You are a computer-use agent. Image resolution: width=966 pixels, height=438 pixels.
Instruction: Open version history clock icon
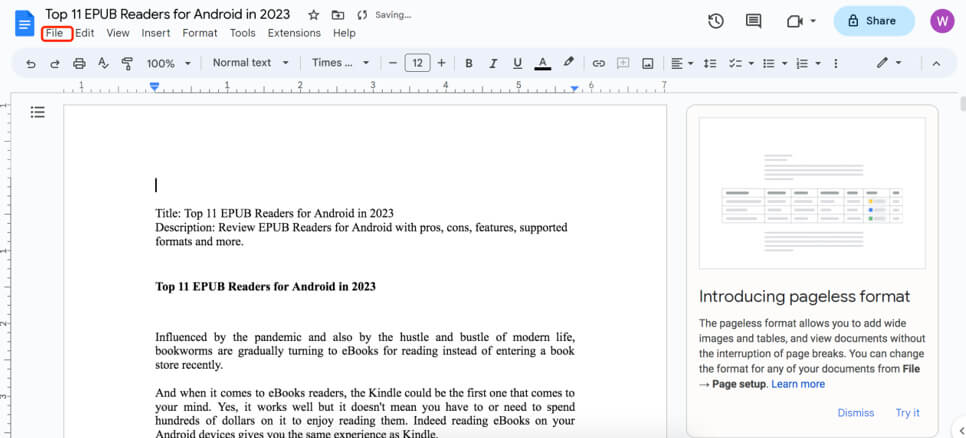[x=715, y=21]
